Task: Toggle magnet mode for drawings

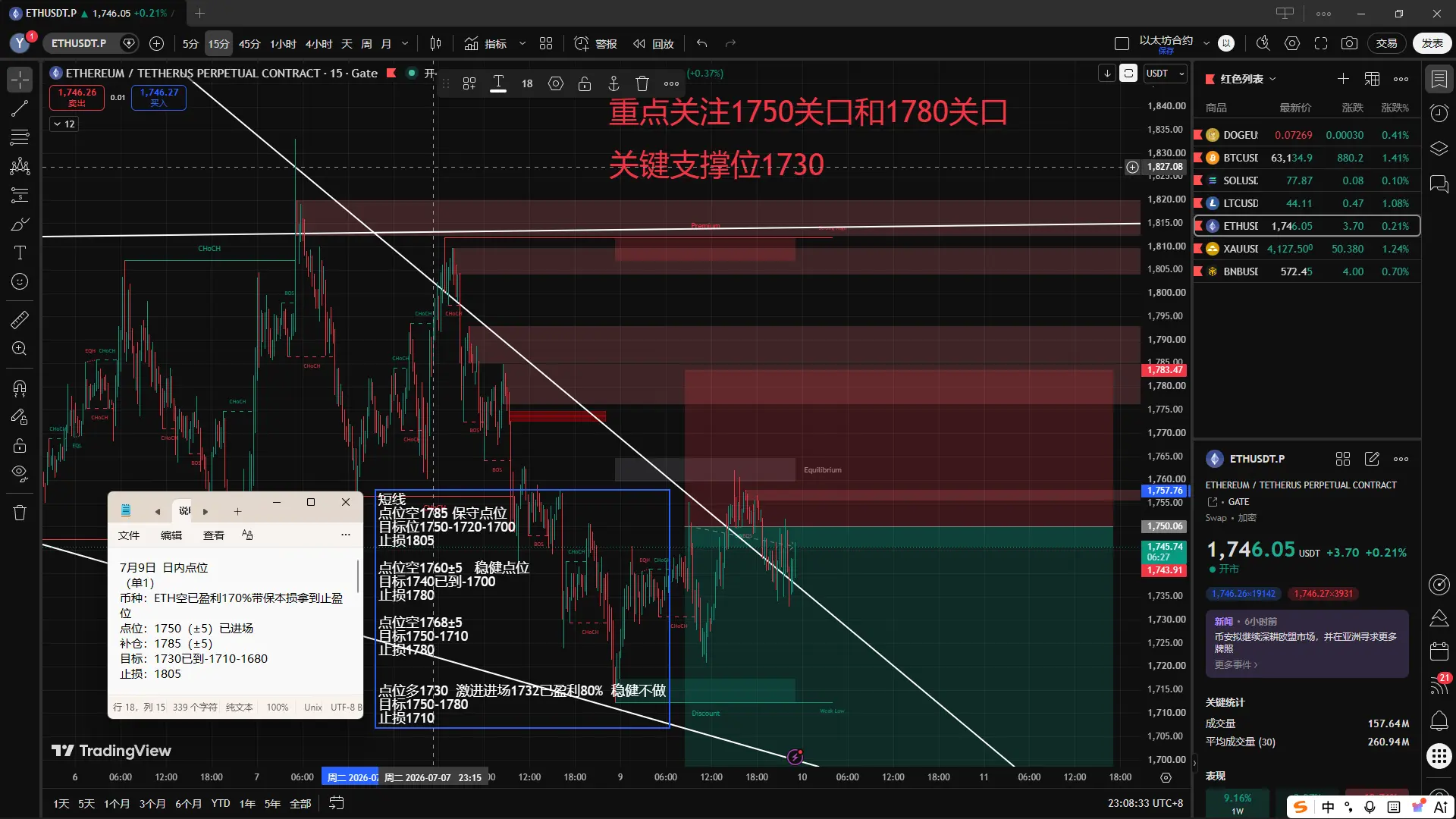Action: coord(20,388)
